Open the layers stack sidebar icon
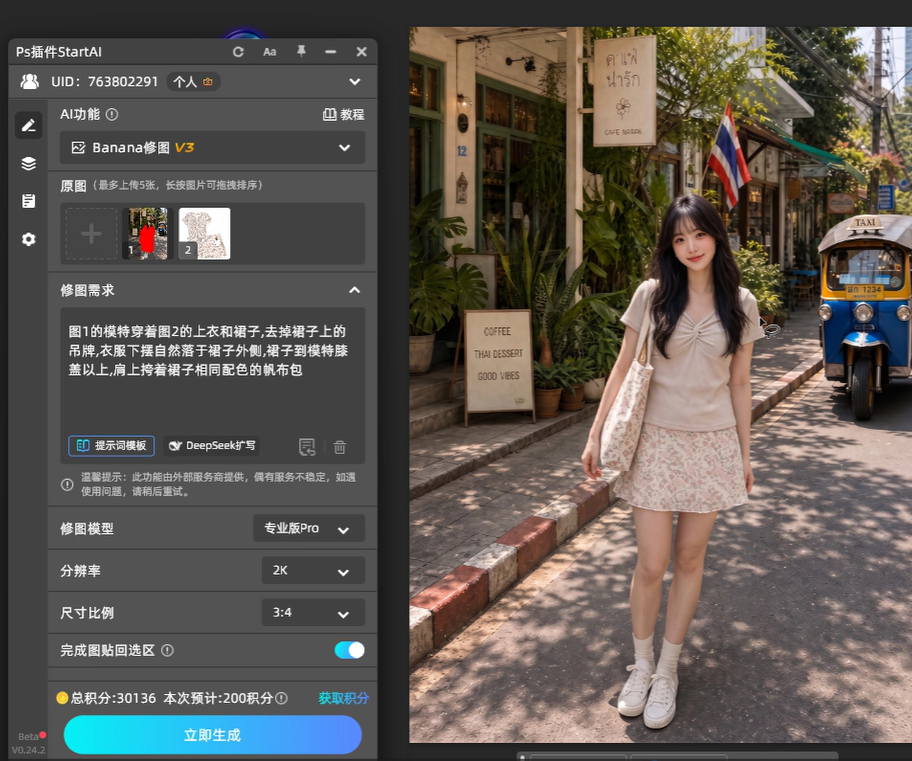Screen dimensions: 912x761 point(28,163)
